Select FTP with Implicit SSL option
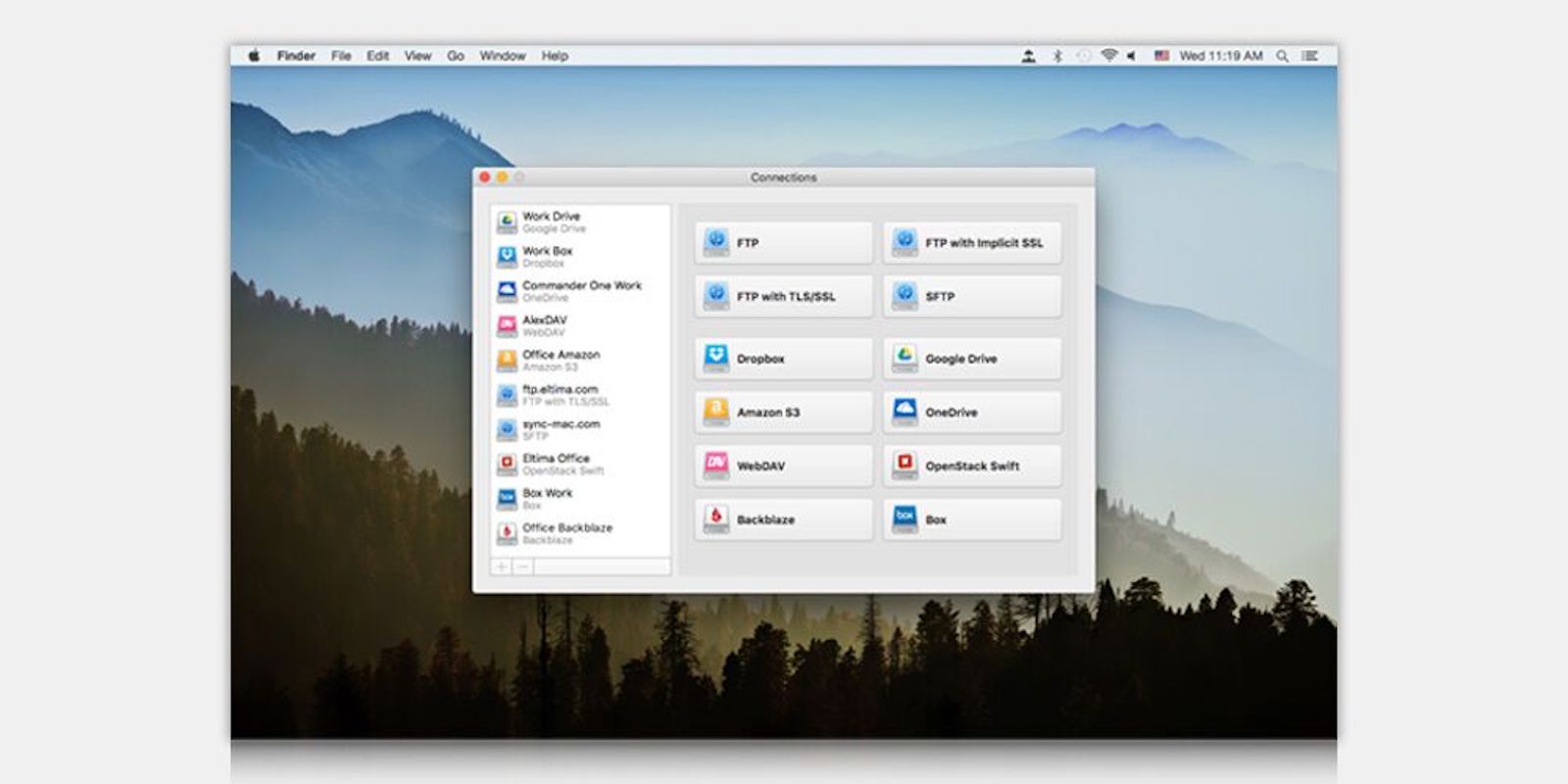The height and width of the screenshot is (784, 1568). tap(971, 242)
